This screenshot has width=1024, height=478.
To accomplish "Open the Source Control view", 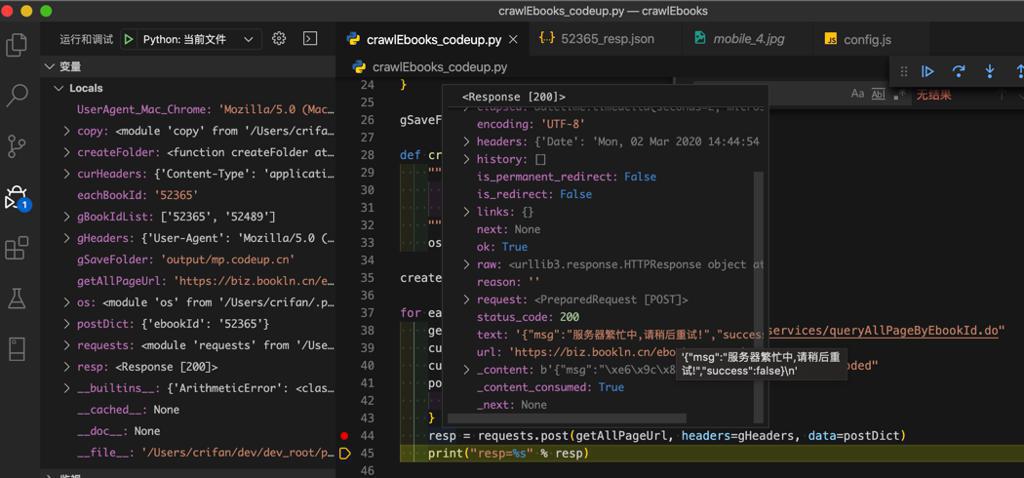I will (16, 146).
